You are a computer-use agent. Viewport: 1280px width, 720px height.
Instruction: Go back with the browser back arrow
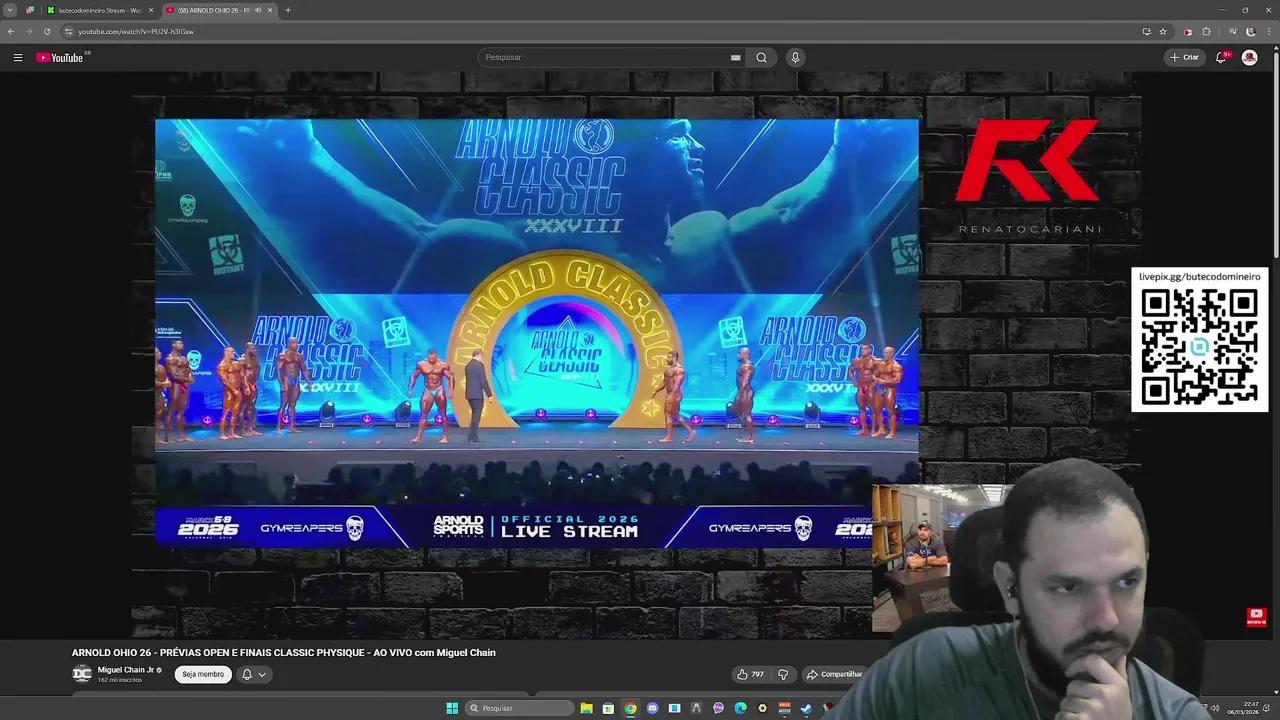(11, 31)
